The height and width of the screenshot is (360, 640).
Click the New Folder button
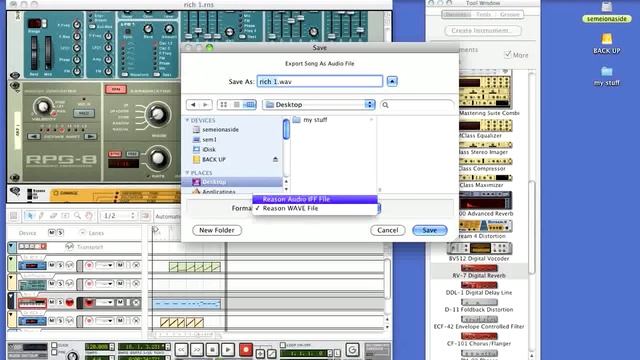pyautogui.click(x=217, y=230)
